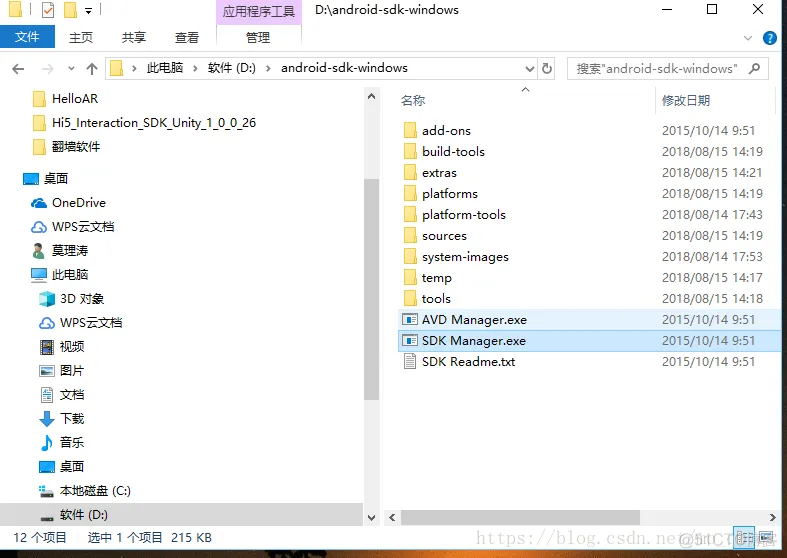This screenshot has height=558, width=787.
Task: Select the AVD Manager.exe file icon
Action: pyautogui.click(x=410, y=320)
